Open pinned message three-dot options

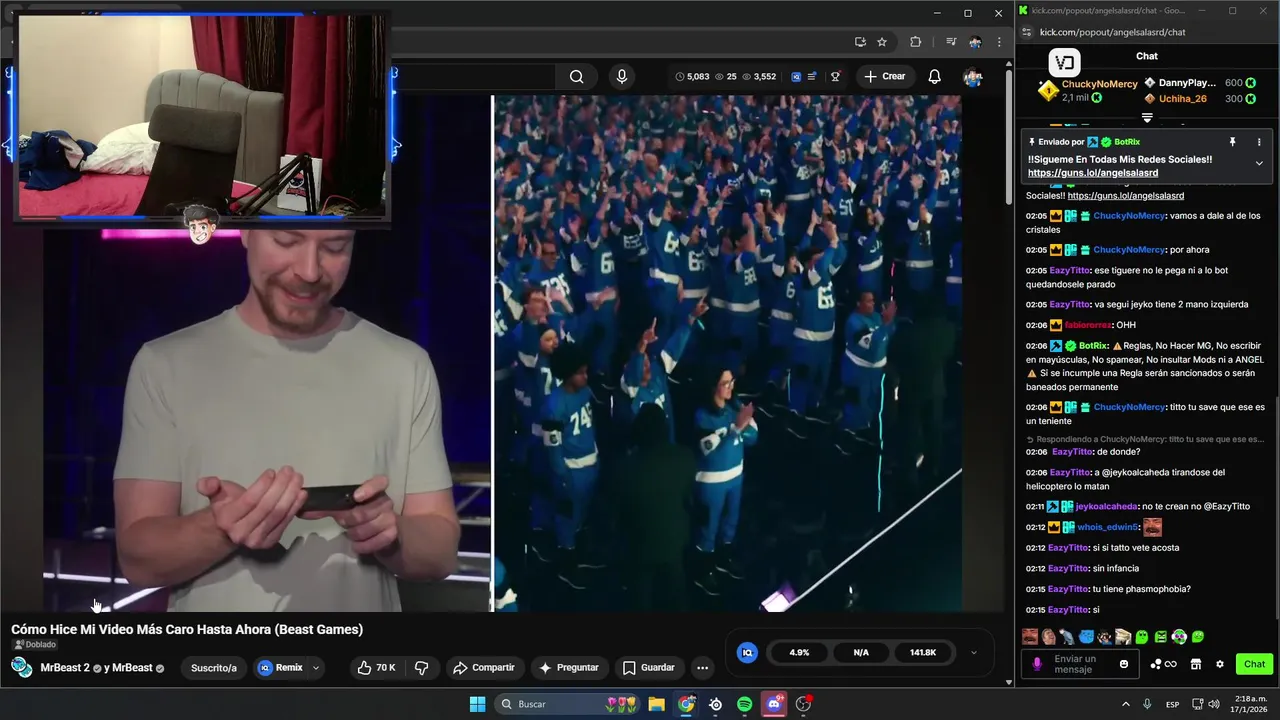click(x=1259, y=142)
